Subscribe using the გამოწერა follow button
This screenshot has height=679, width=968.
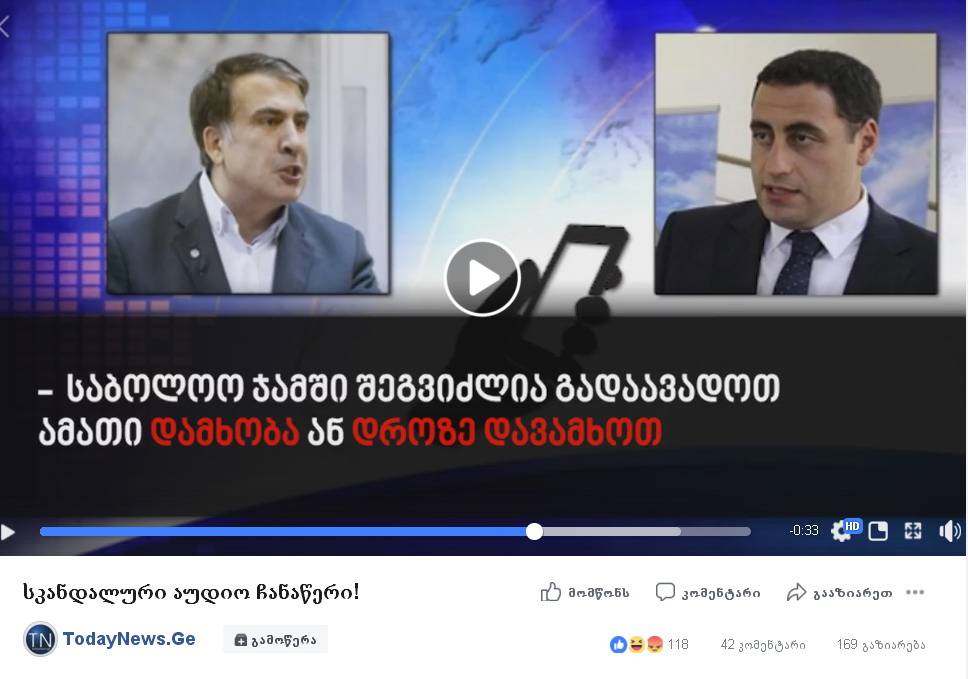point(275,639)
